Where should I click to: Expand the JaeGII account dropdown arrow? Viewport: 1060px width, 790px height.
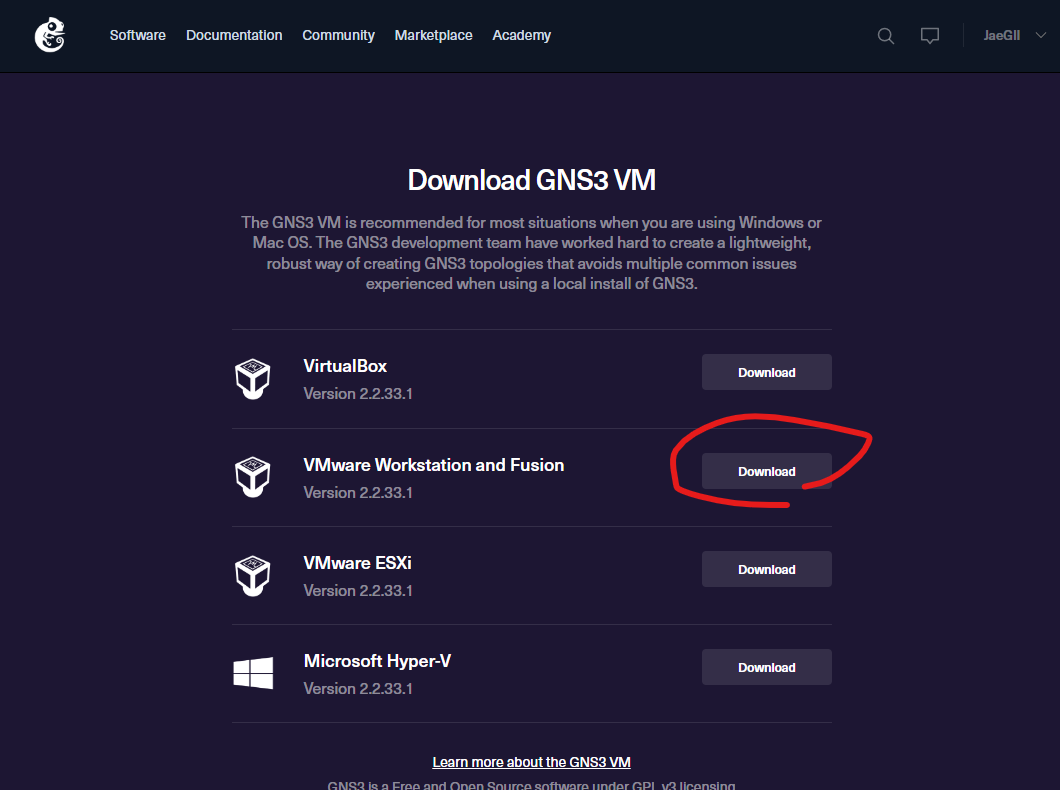point(1040,35)
